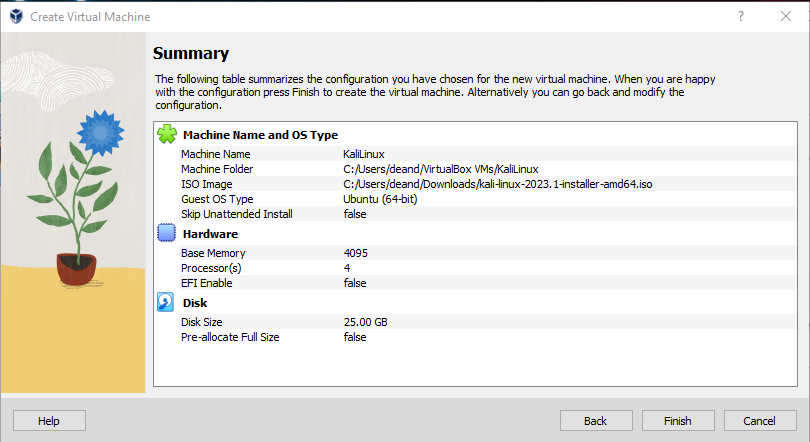Click the VirtualBox VMs/KaliLinux folder path
This screenshot has width=810, height=442.
441,169
